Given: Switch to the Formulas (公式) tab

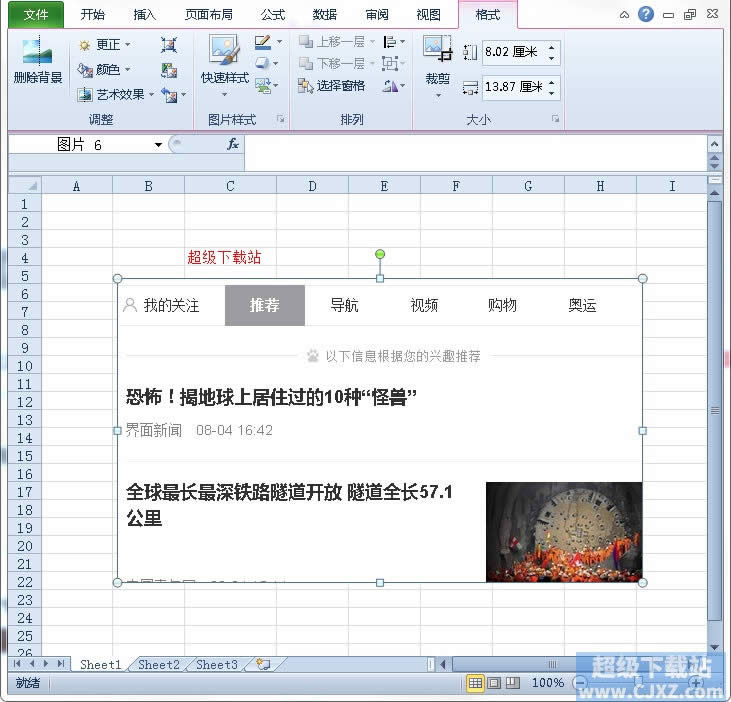Looking at the screenshot, I should (273, 14).
